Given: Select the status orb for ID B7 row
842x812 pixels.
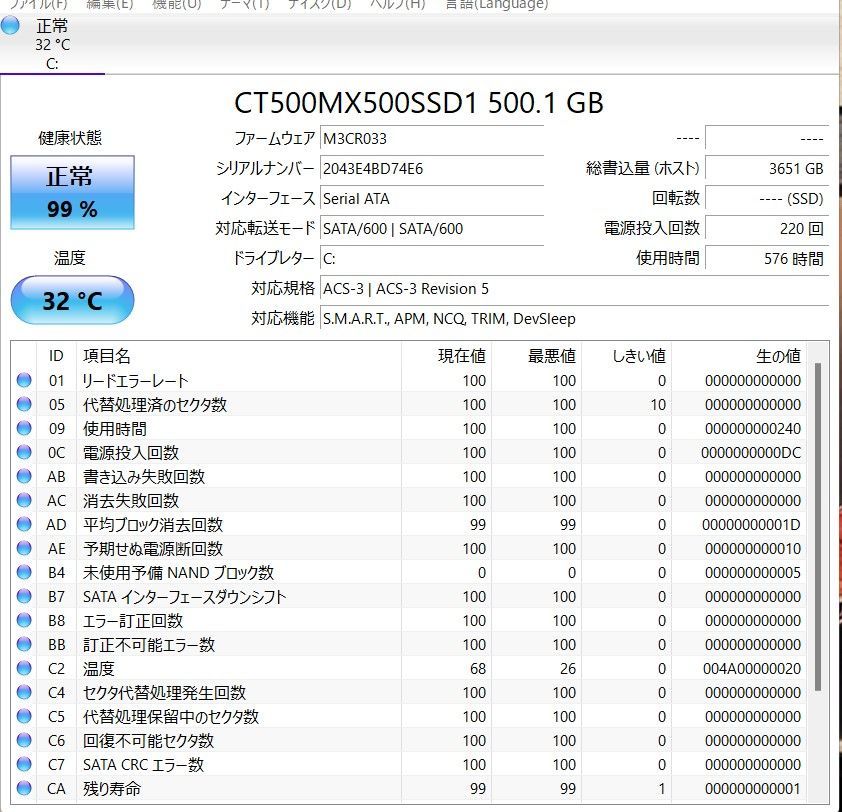Looking at the screenshot, I should tap(24, 596).
